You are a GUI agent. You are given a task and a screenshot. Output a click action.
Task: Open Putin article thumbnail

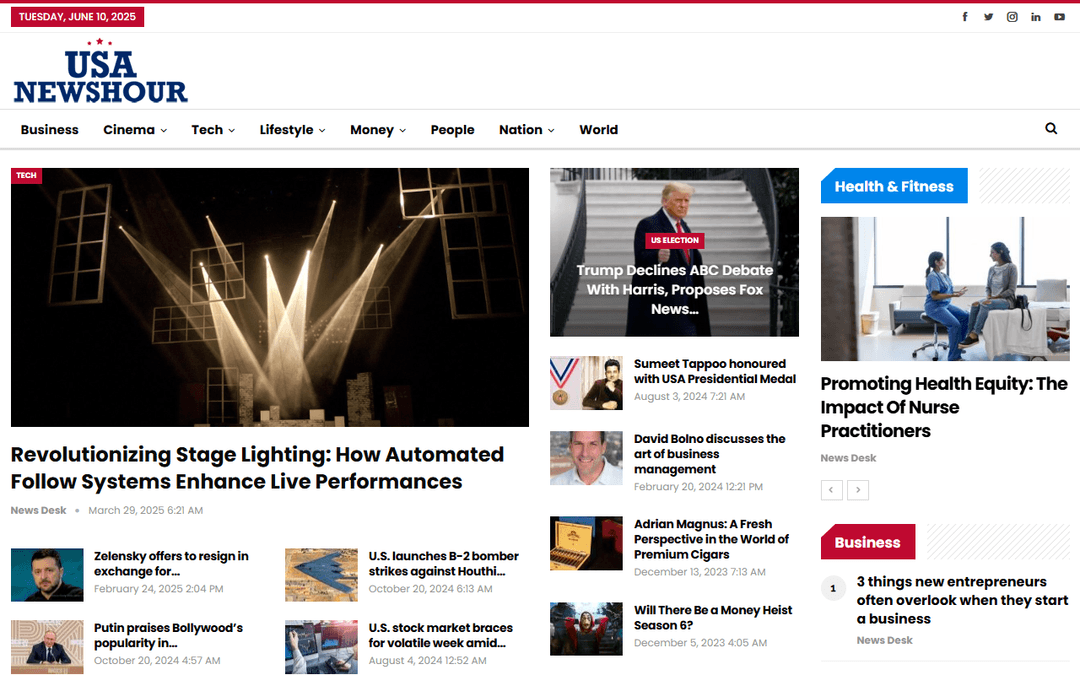[x=47, y=647]
